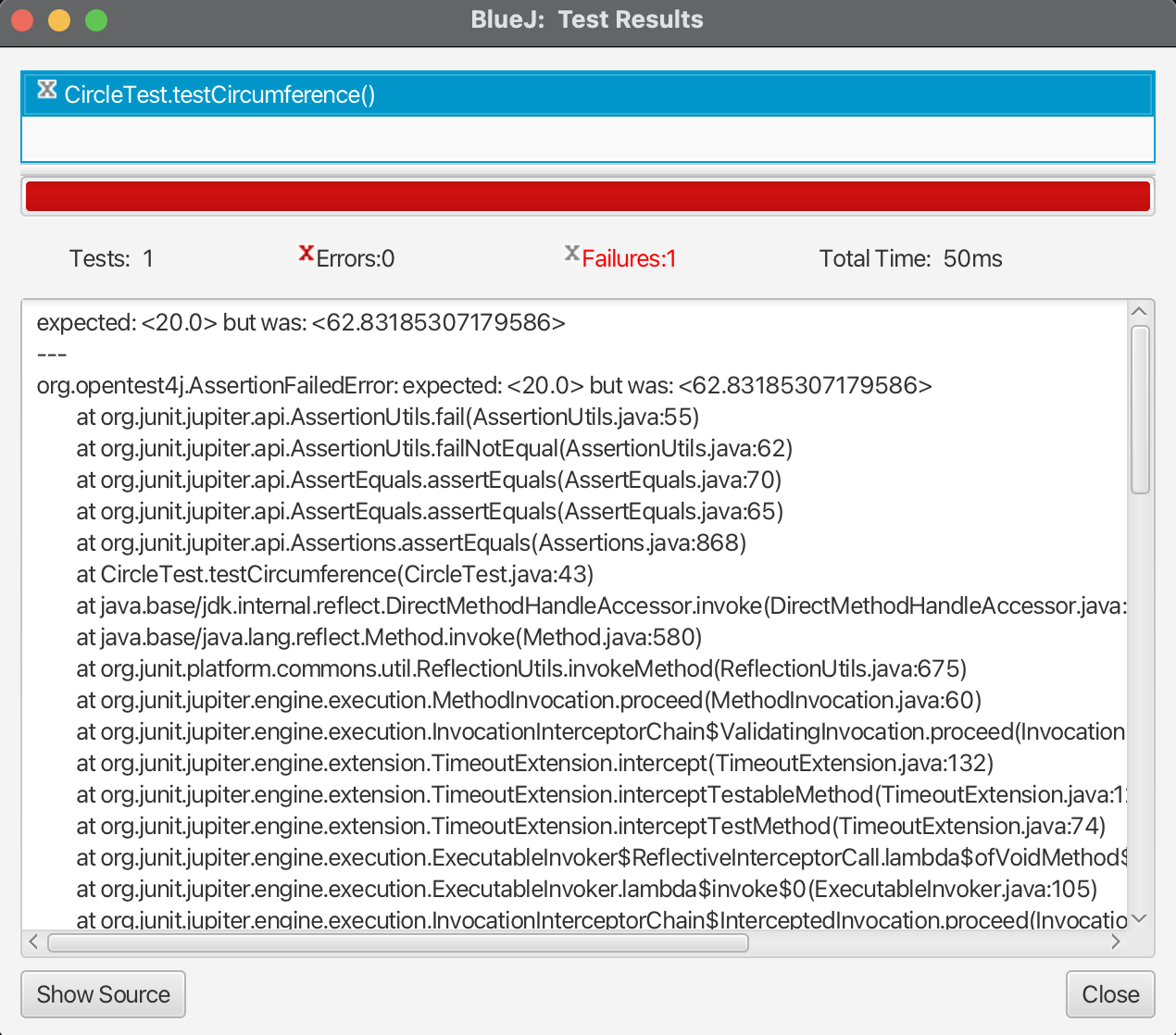Click the 'expected: <20.0> but was' first line
Screen dimensions: 1176x1035
click(301, 323)
